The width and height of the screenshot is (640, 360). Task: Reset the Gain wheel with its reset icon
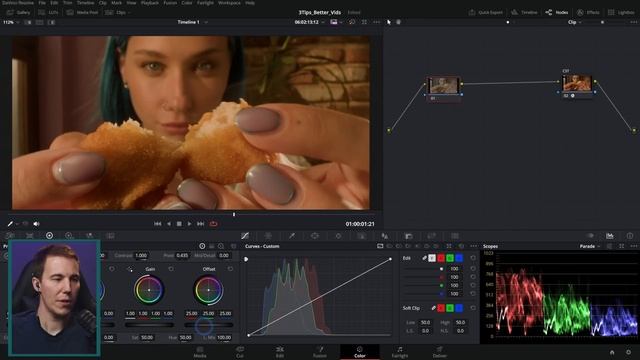pyautogui.click(x=171, y=269)
